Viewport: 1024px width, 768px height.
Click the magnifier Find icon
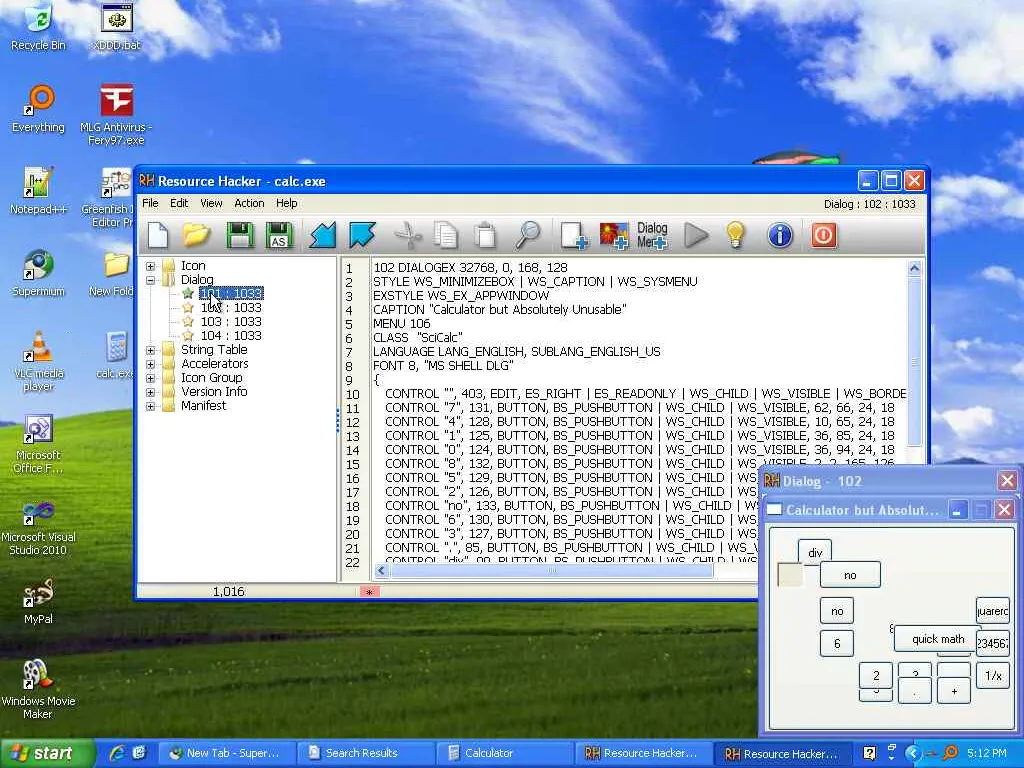(528, 235)
